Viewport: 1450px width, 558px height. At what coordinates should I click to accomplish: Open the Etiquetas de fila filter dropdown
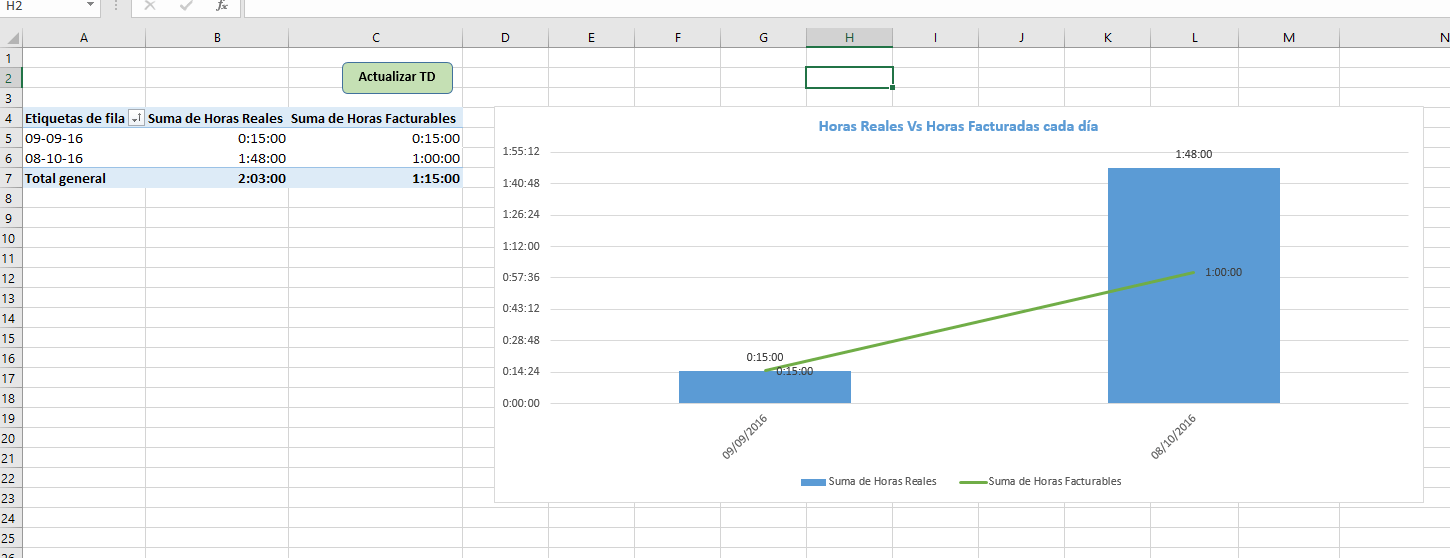pyautogui.click(x=136, y=119)
